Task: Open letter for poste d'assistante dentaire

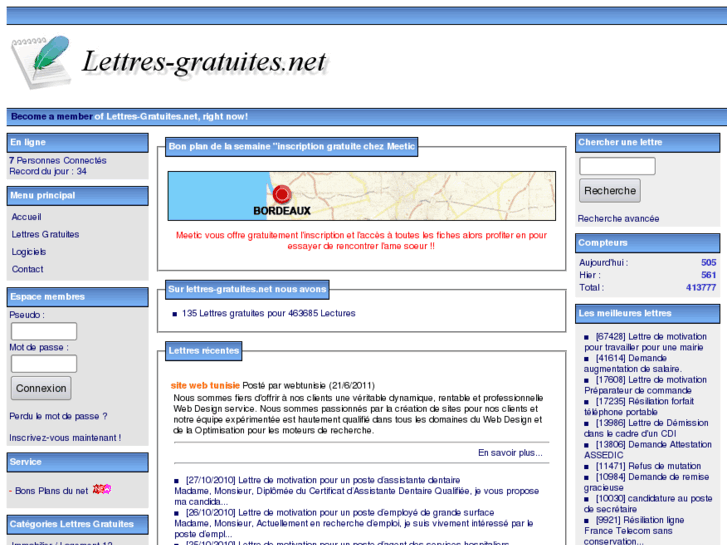Action: pos(323,480)
